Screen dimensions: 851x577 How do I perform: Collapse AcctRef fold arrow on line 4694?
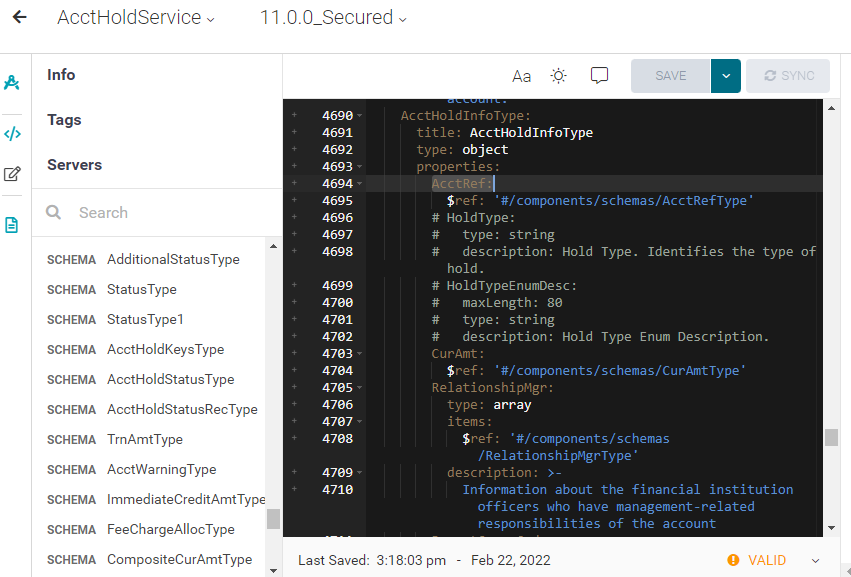point(360,183)
